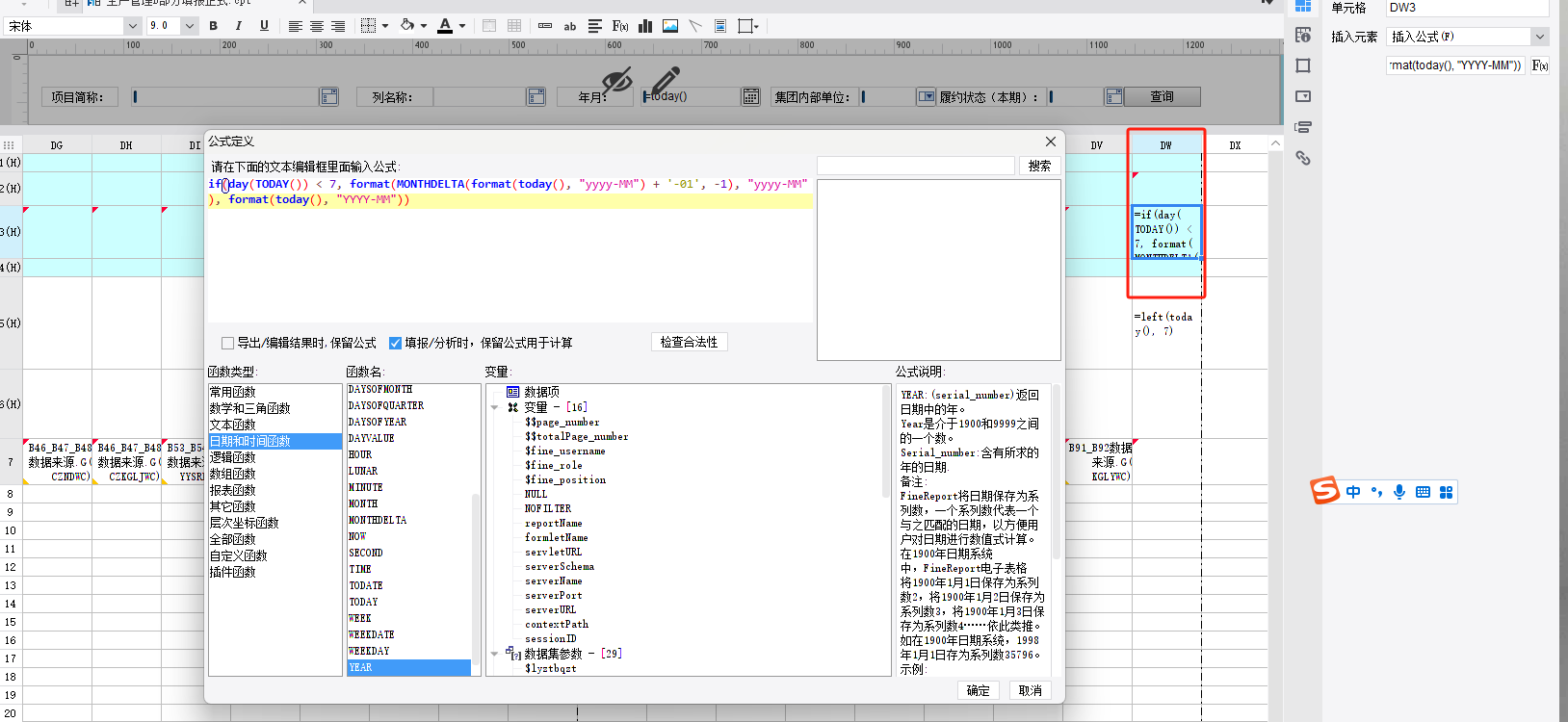Open border style dropdown arrow
Viewport: 1568px width, 722px height.
tap(385, 26)
